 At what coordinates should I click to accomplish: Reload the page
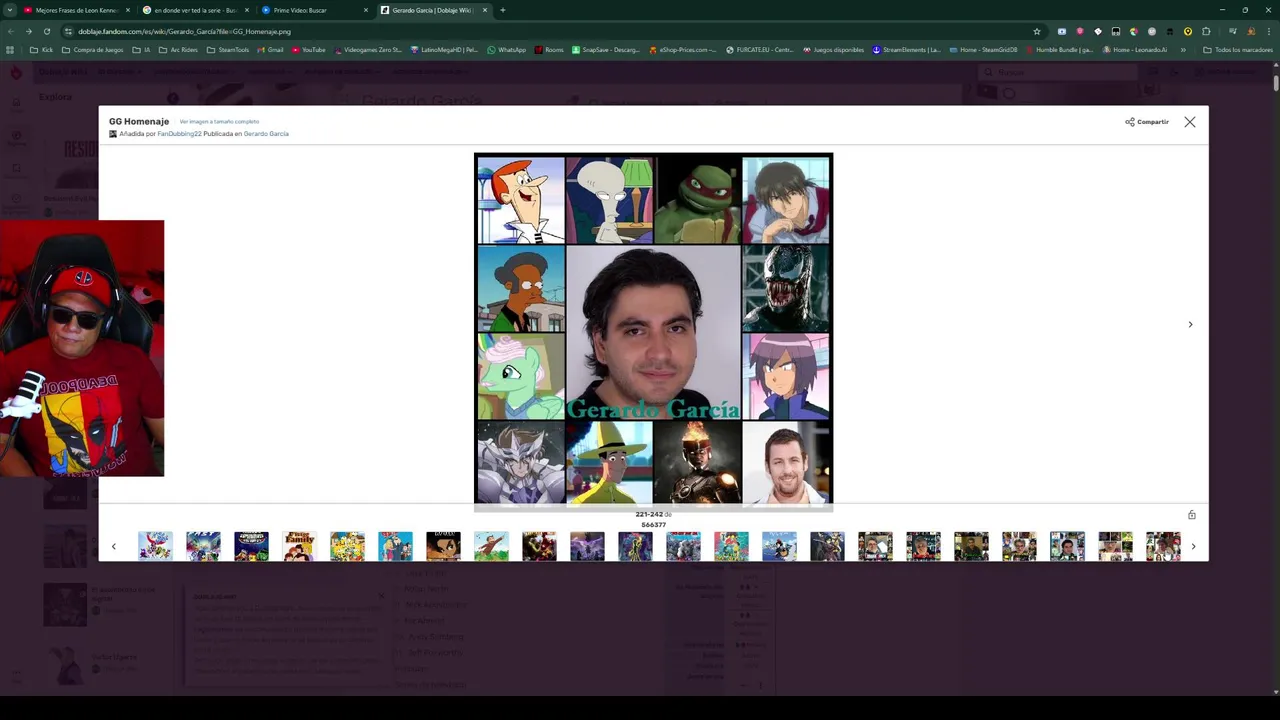(46, 31)
